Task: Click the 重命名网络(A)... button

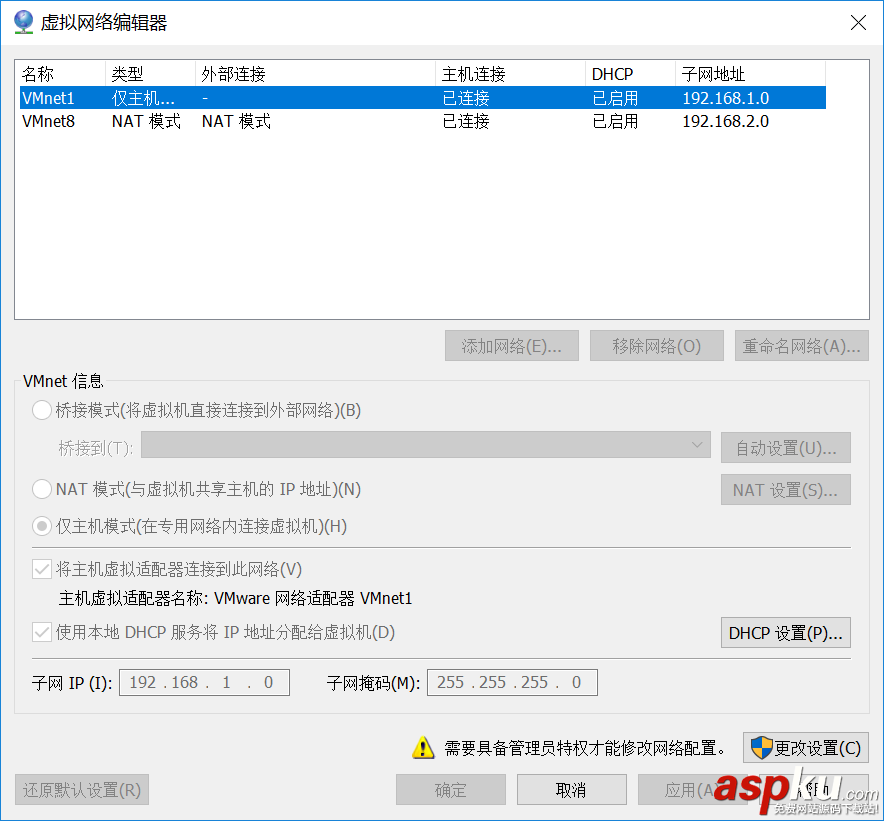Action: point(801,346)
